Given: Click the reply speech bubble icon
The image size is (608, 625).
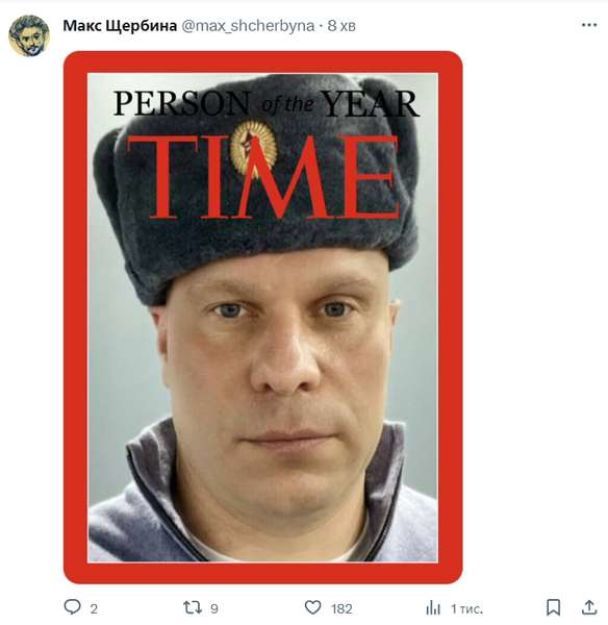Looking at the screenshot, I should (x=72, y=607).
